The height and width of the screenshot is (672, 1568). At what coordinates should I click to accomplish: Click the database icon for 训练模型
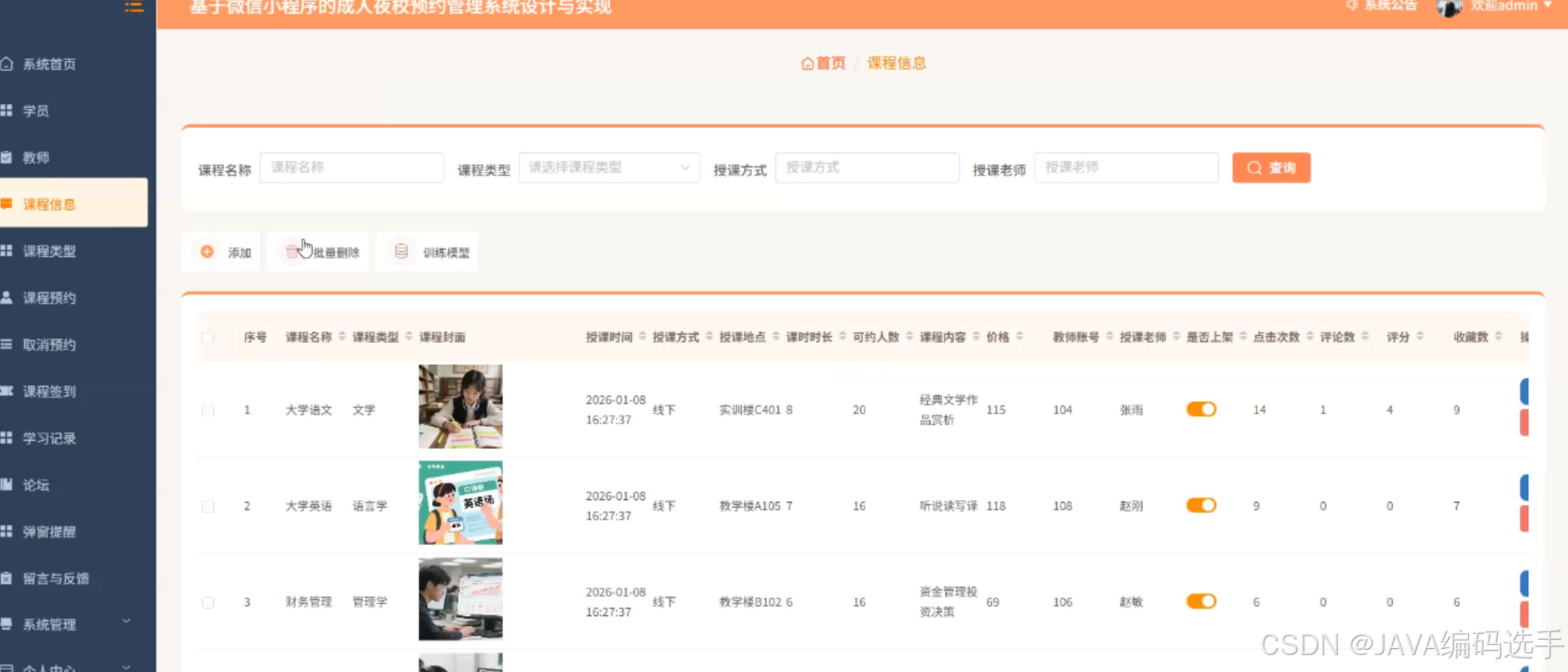(x=402, y=251)
